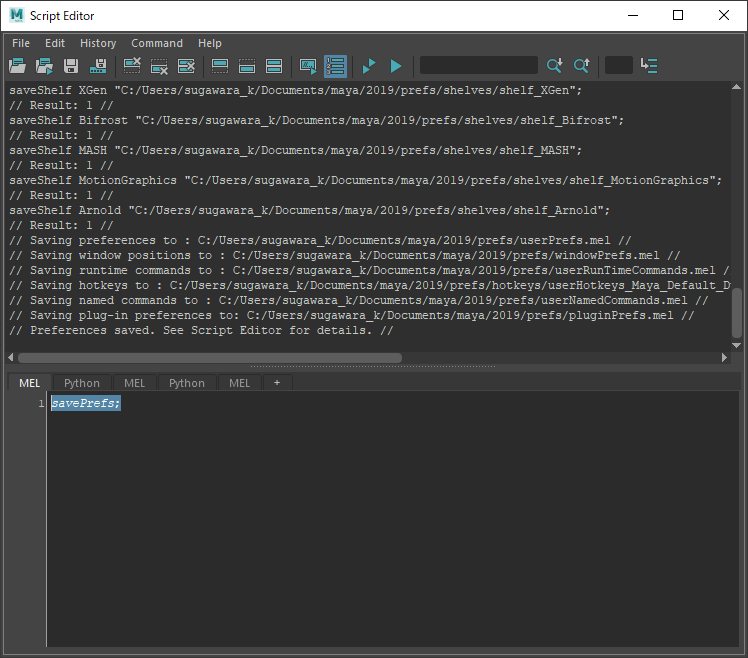748x658 pixels.
Task: Click 'Saving runtime commands to' line
Action: [x=370, y=271]
